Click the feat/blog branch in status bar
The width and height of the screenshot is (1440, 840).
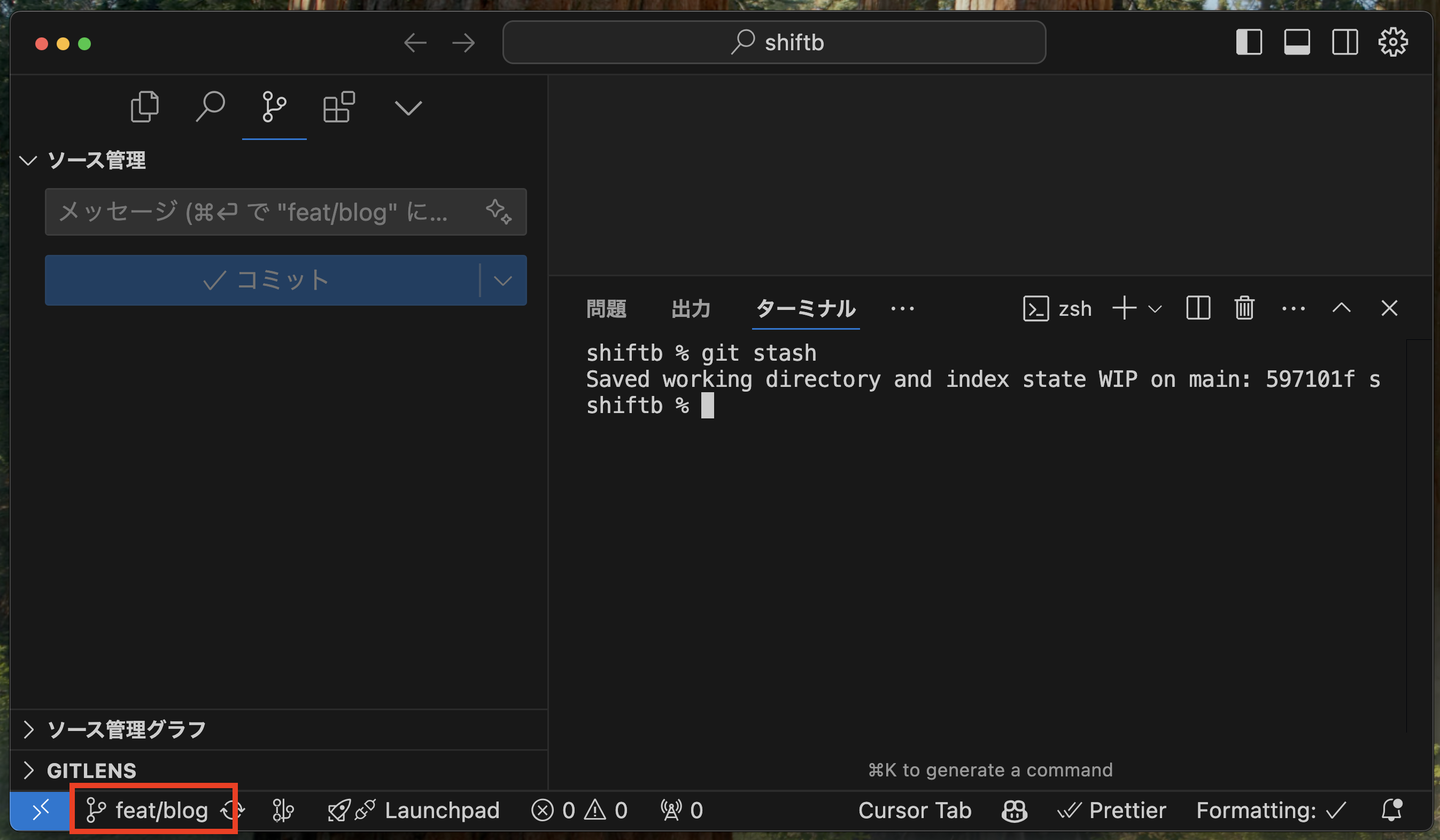tap(149, 810)
